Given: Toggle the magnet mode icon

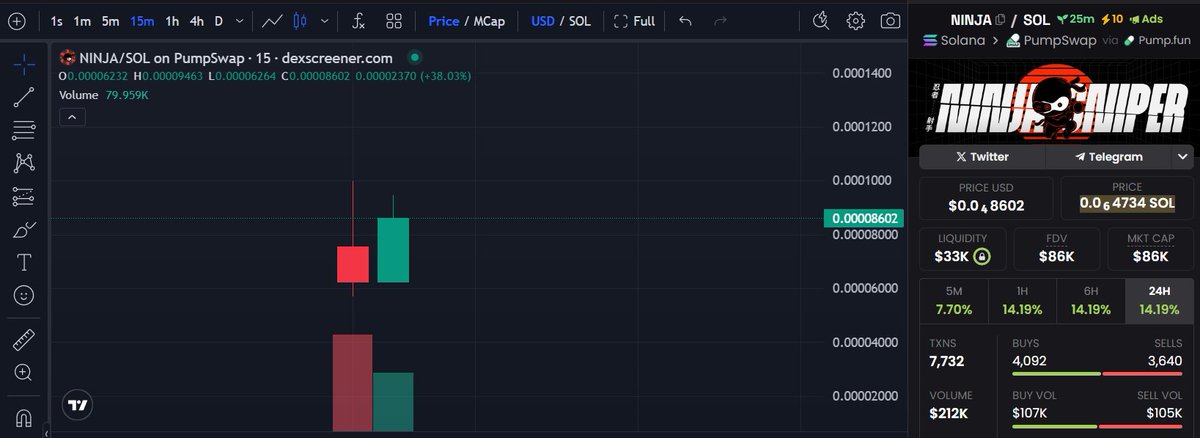Looking at the screenshot, I should [24, 416].
